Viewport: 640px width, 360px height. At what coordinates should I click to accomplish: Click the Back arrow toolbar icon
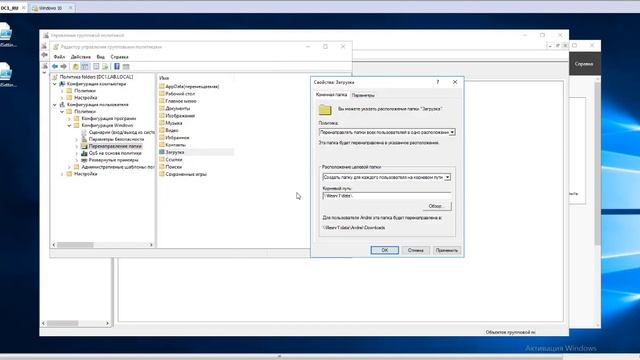click(x=55, y=67)
